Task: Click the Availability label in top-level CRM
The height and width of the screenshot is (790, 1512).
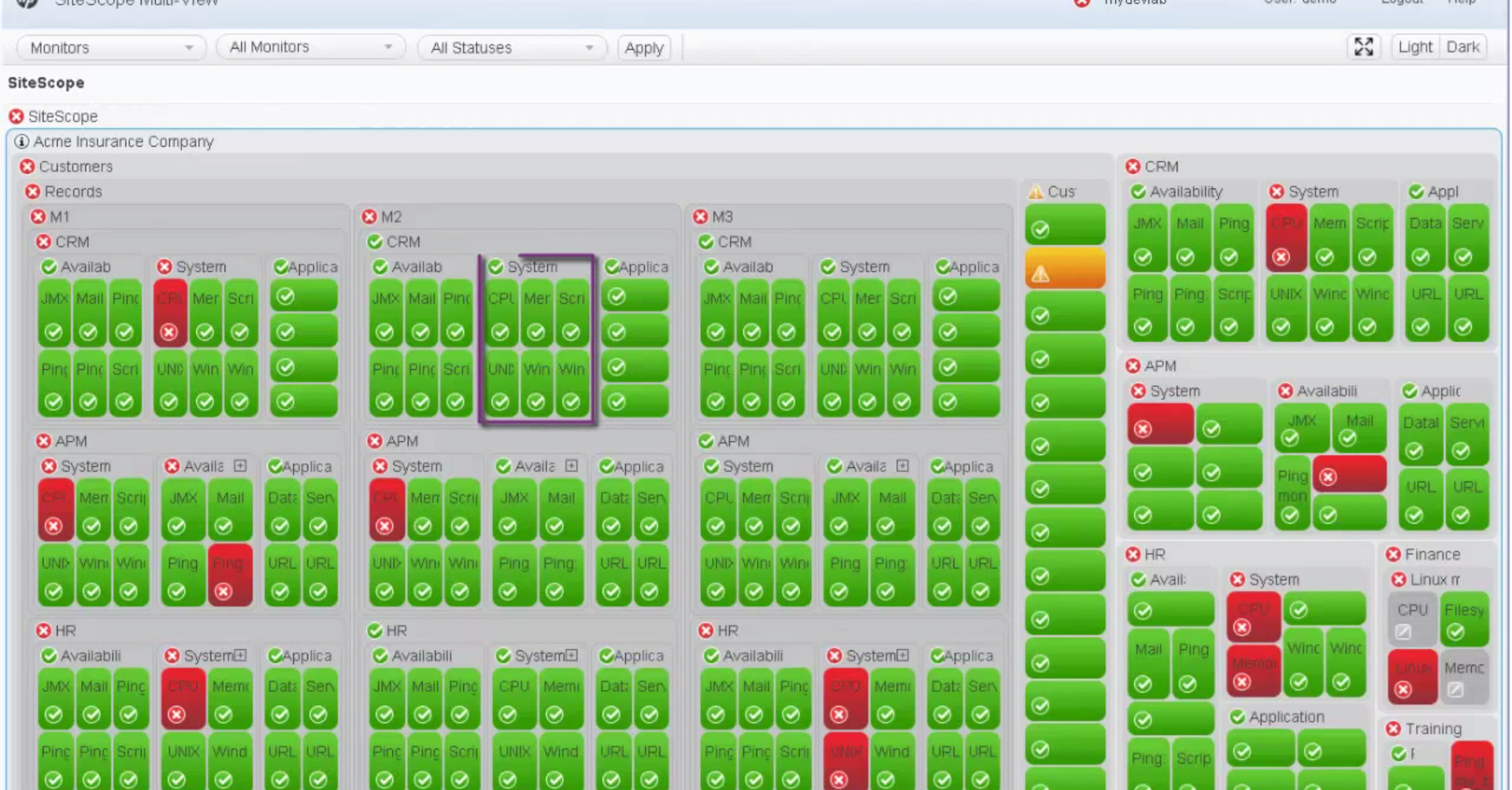Action: click(1186, 191)
